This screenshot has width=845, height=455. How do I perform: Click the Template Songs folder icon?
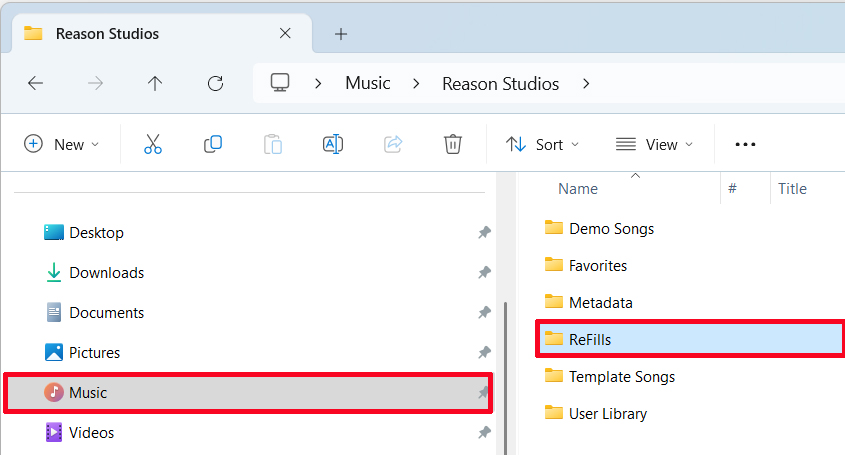[x=553, y=376]
